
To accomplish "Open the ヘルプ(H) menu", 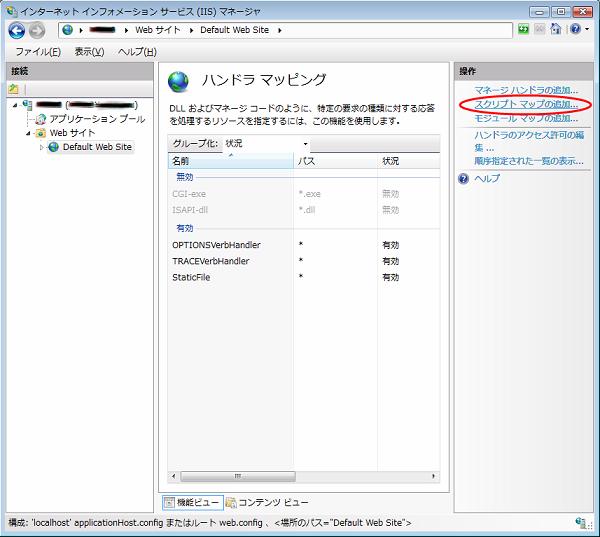I will click(137, 52).
